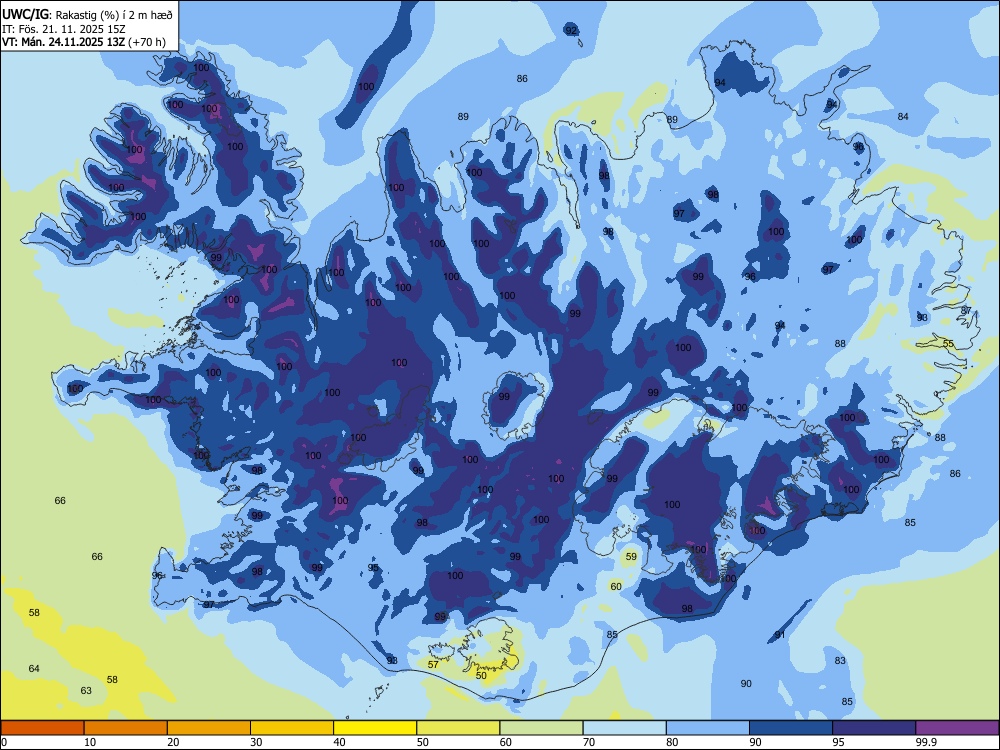Click the 'IT: Fös. 21. 11. 2025 15Z' line
Viewport: 1000px width, 750px height.
(x=64, y=29)
